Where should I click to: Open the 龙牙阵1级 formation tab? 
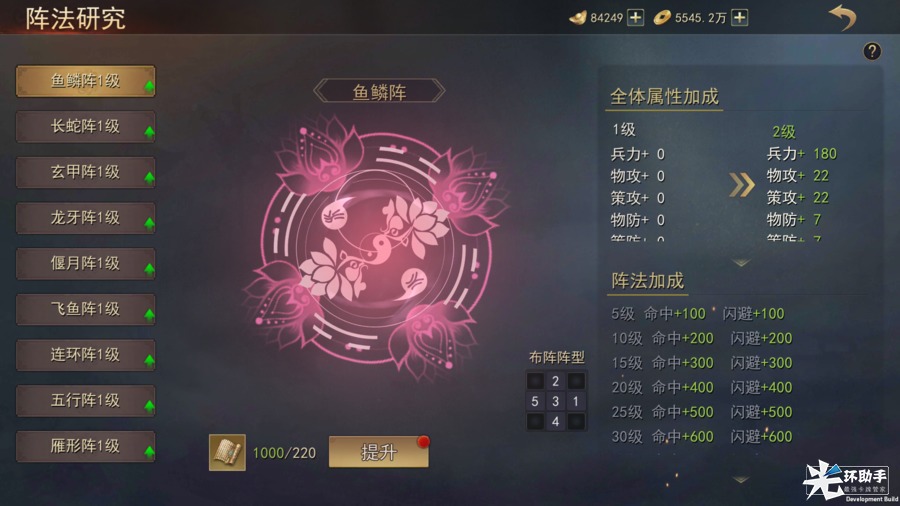point(86,218)
